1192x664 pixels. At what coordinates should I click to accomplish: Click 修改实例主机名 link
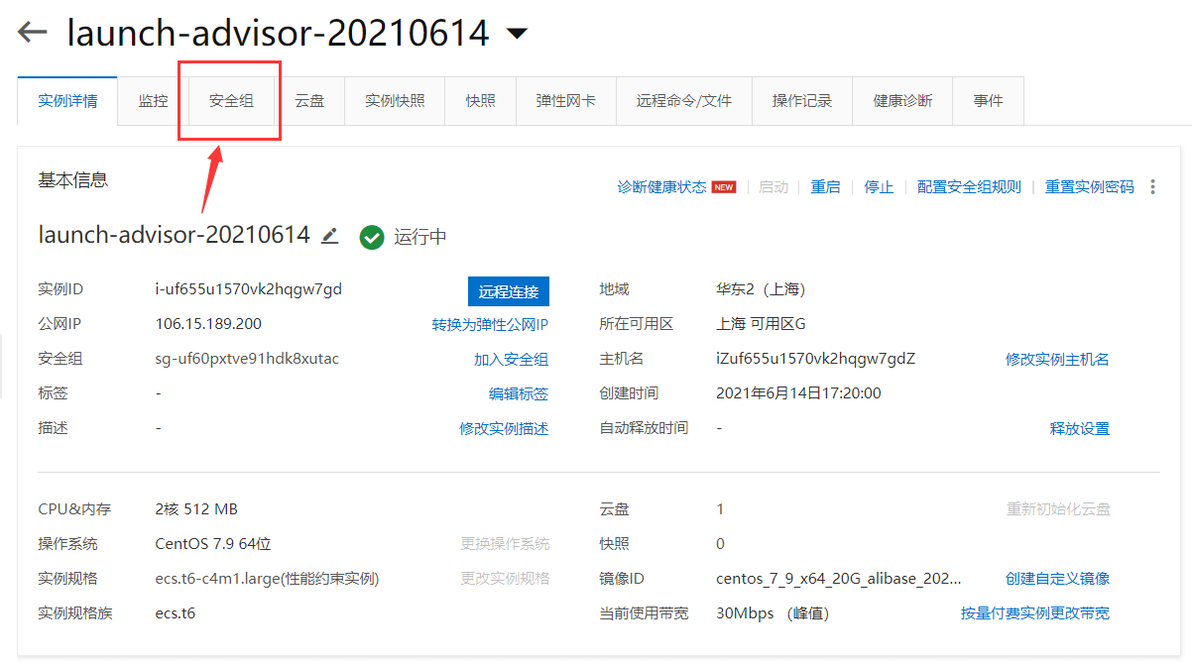click(x=1057, y=360)
